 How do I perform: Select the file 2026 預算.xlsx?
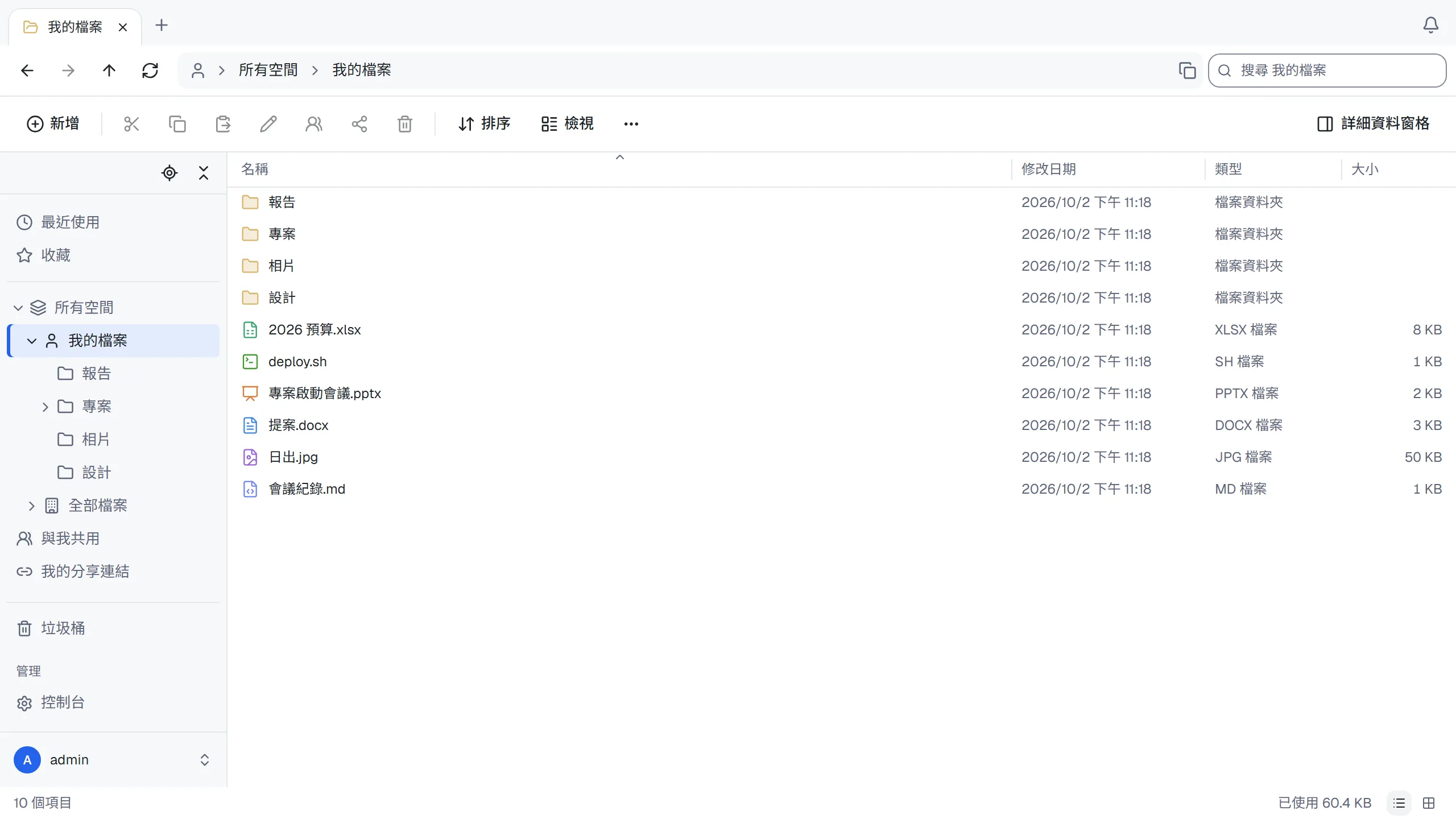842,330
